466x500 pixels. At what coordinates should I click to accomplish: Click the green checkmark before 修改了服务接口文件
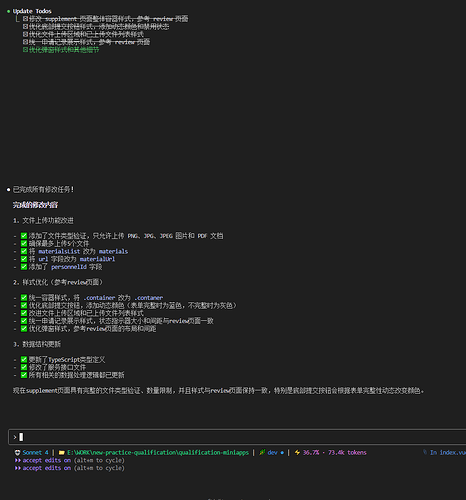pyautogui.click(x=24, y=367)
